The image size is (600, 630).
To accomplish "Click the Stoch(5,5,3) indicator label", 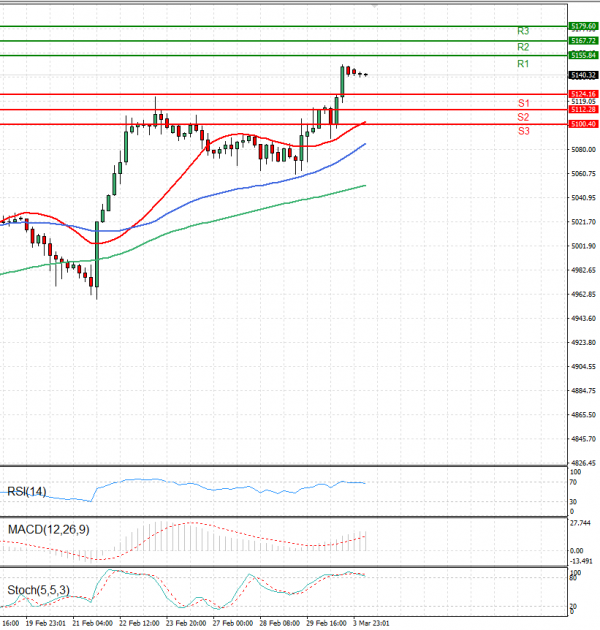I will (x=39, y=590).
